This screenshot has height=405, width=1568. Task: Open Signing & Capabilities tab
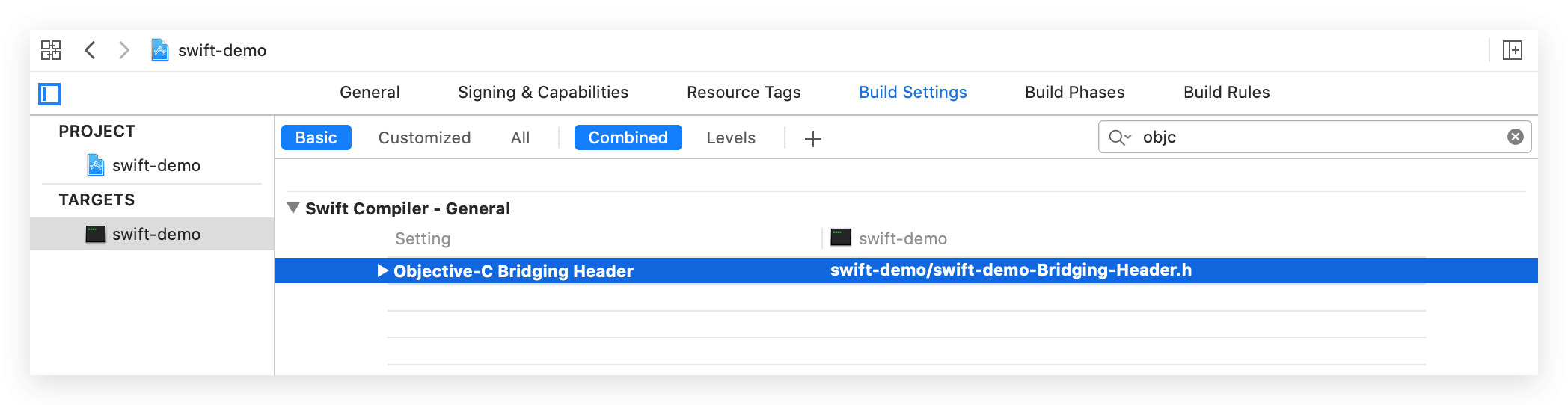(543, 92)
